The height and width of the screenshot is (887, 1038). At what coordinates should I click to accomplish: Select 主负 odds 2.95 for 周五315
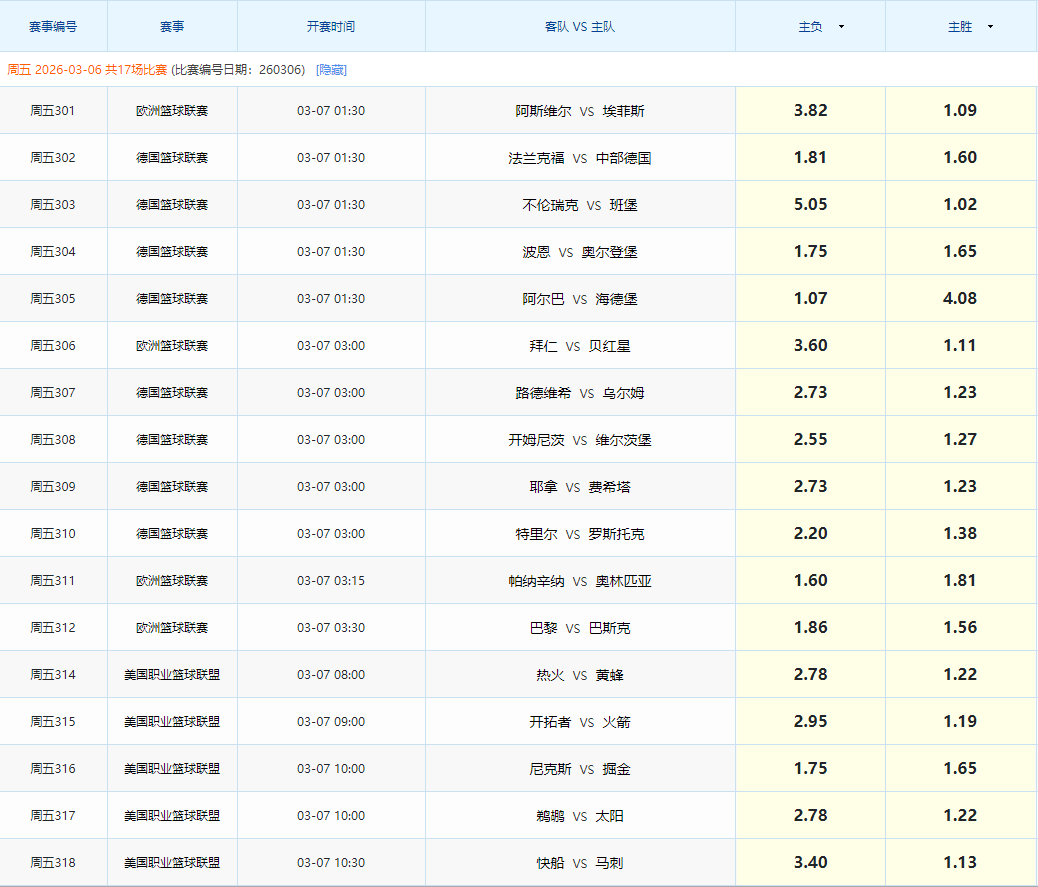[810, 722]
